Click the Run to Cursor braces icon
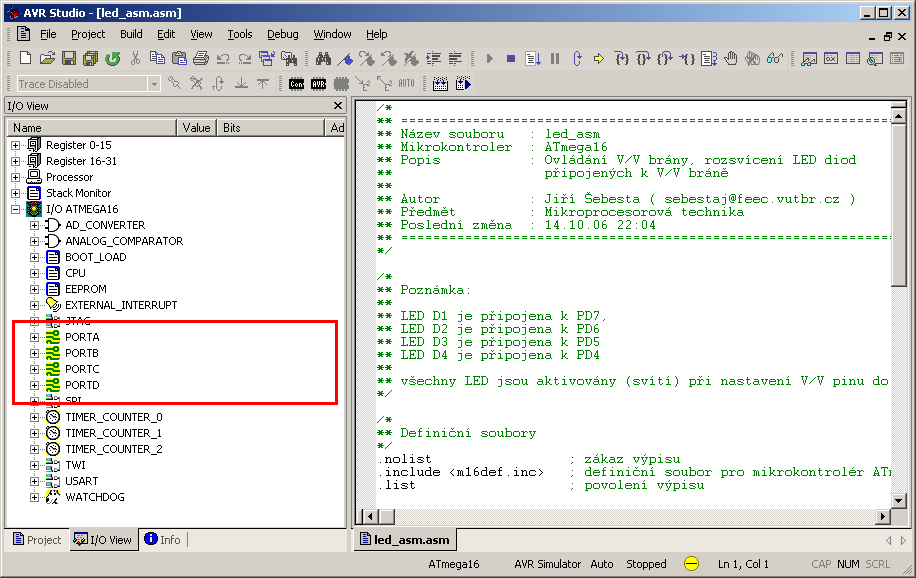Viewport: 916px width, 578px height. (687, 58)
